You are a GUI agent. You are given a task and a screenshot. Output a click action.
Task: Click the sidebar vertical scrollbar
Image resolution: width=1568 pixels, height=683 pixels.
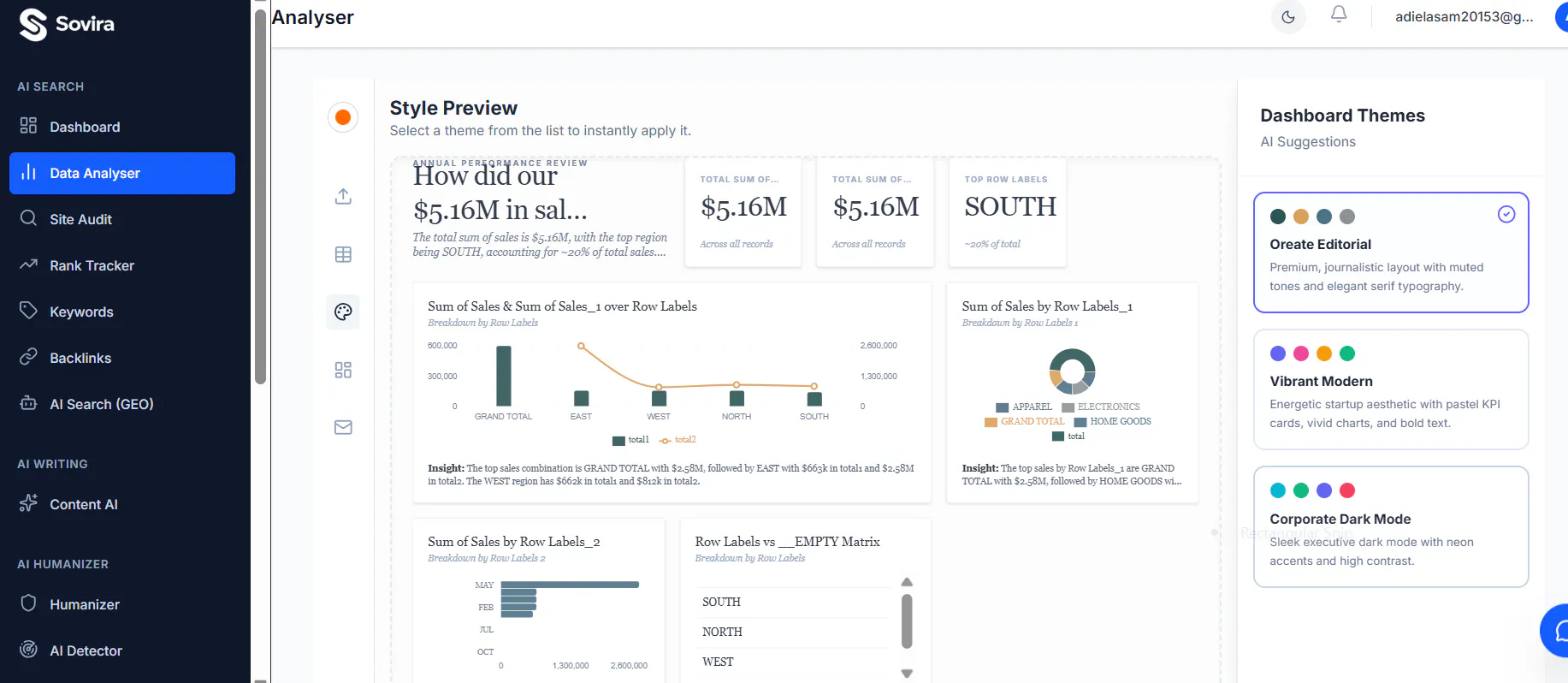click(261, 197)
